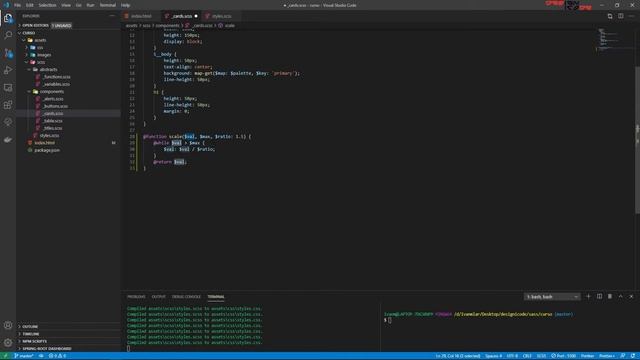Viewport: 640px width, 360px height.
Task: Open the Source Control view icon
Action: pyautogui.click(x=8, y=53)
